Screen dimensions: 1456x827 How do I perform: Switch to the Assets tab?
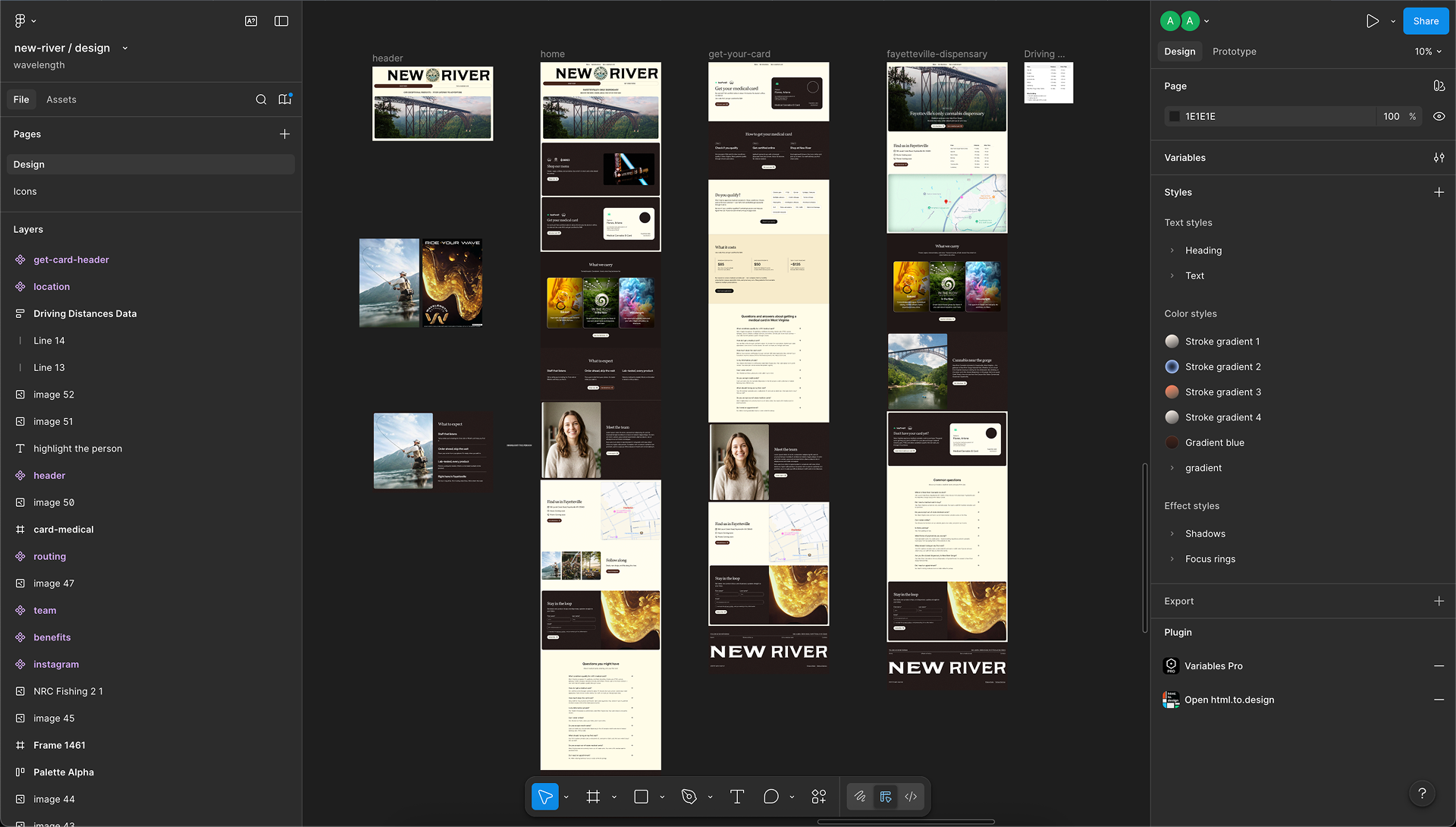coord(61,99)
